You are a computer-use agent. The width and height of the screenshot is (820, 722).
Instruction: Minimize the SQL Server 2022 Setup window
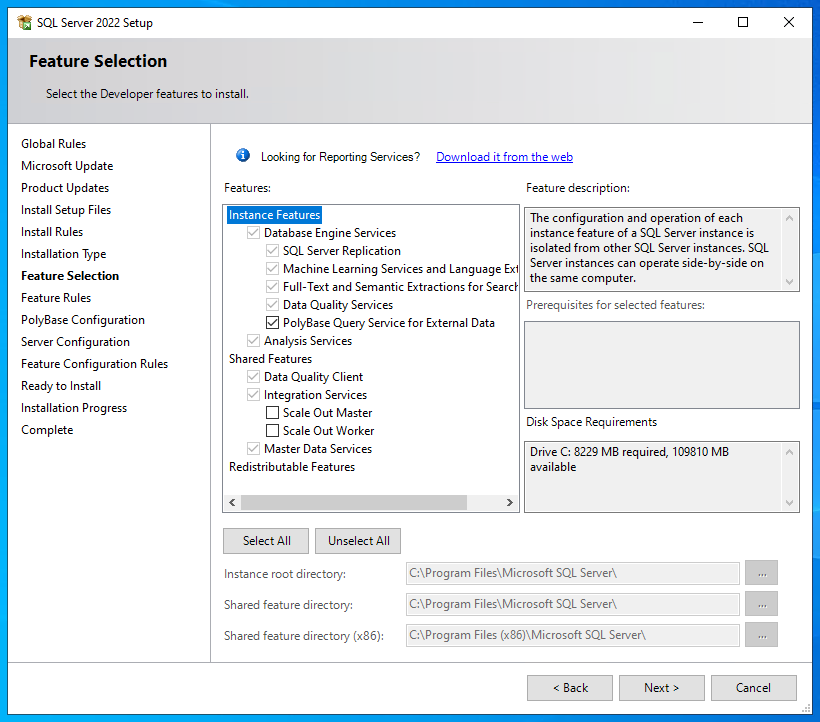coord(698,22)
